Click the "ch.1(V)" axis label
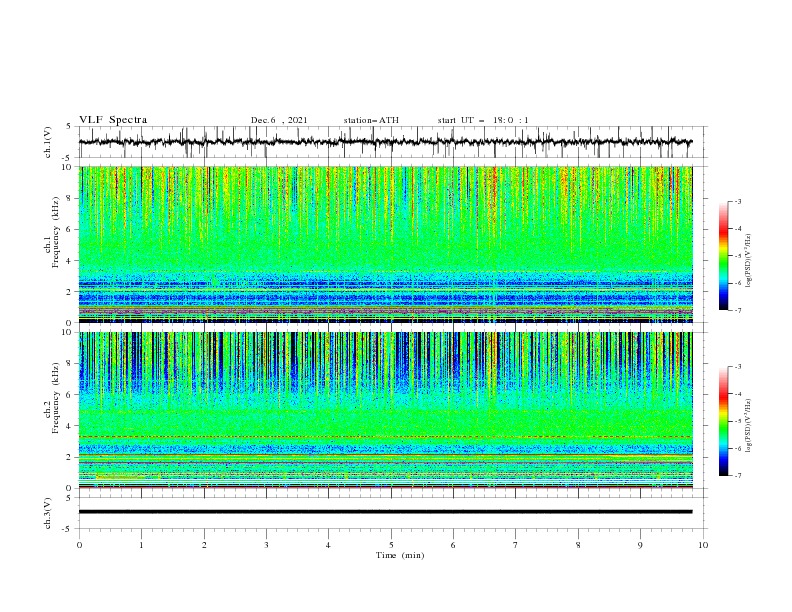 (48, 142)
